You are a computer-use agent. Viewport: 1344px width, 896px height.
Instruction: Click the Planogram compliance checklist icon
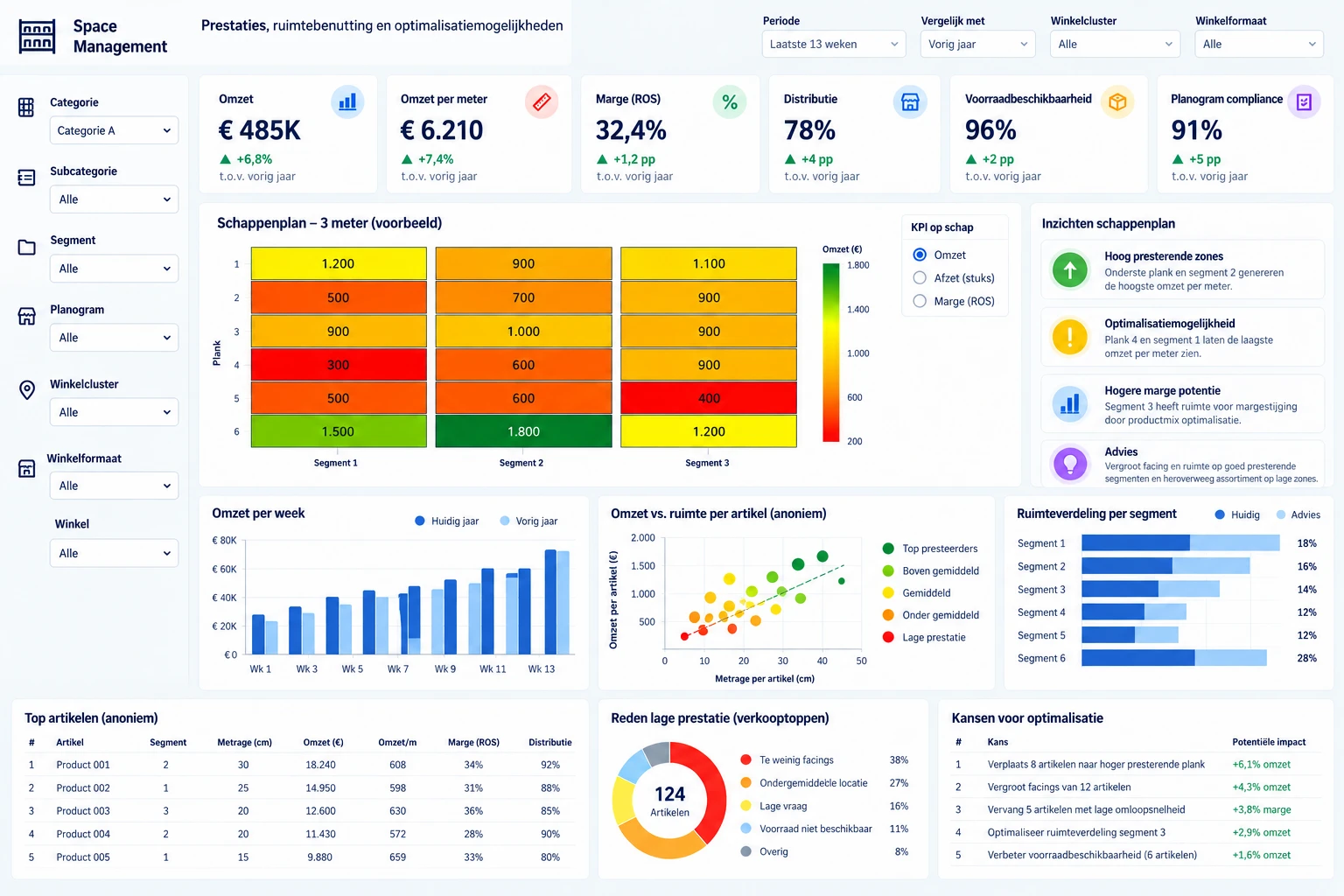coord(1304,102)
